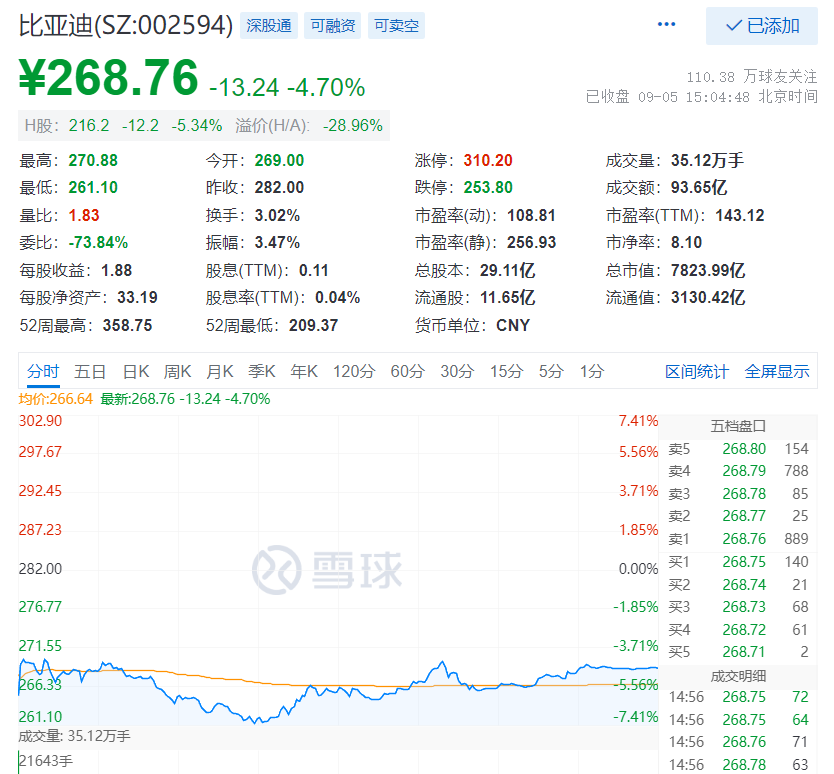Click the H股 price info bar
834x774 pixels.
click(x=204, y=126)
